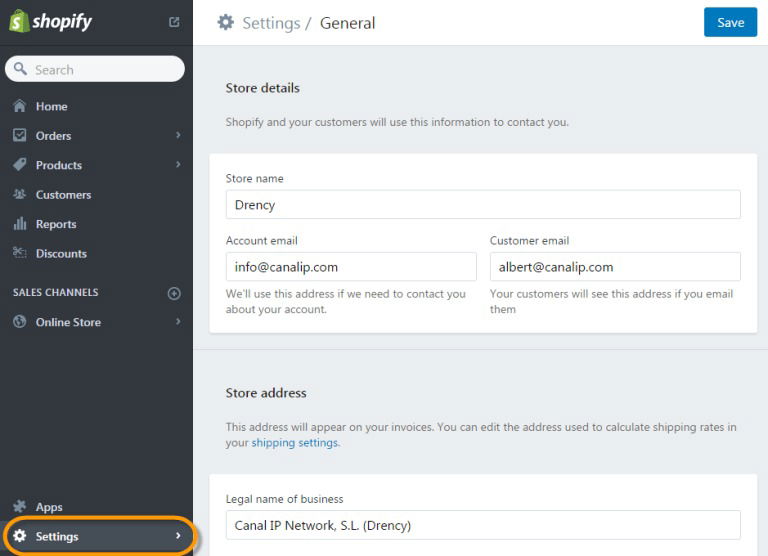Expand the Products submenu chevron
The width and height of the screenshot is (768, 556).
coord(178,164)
